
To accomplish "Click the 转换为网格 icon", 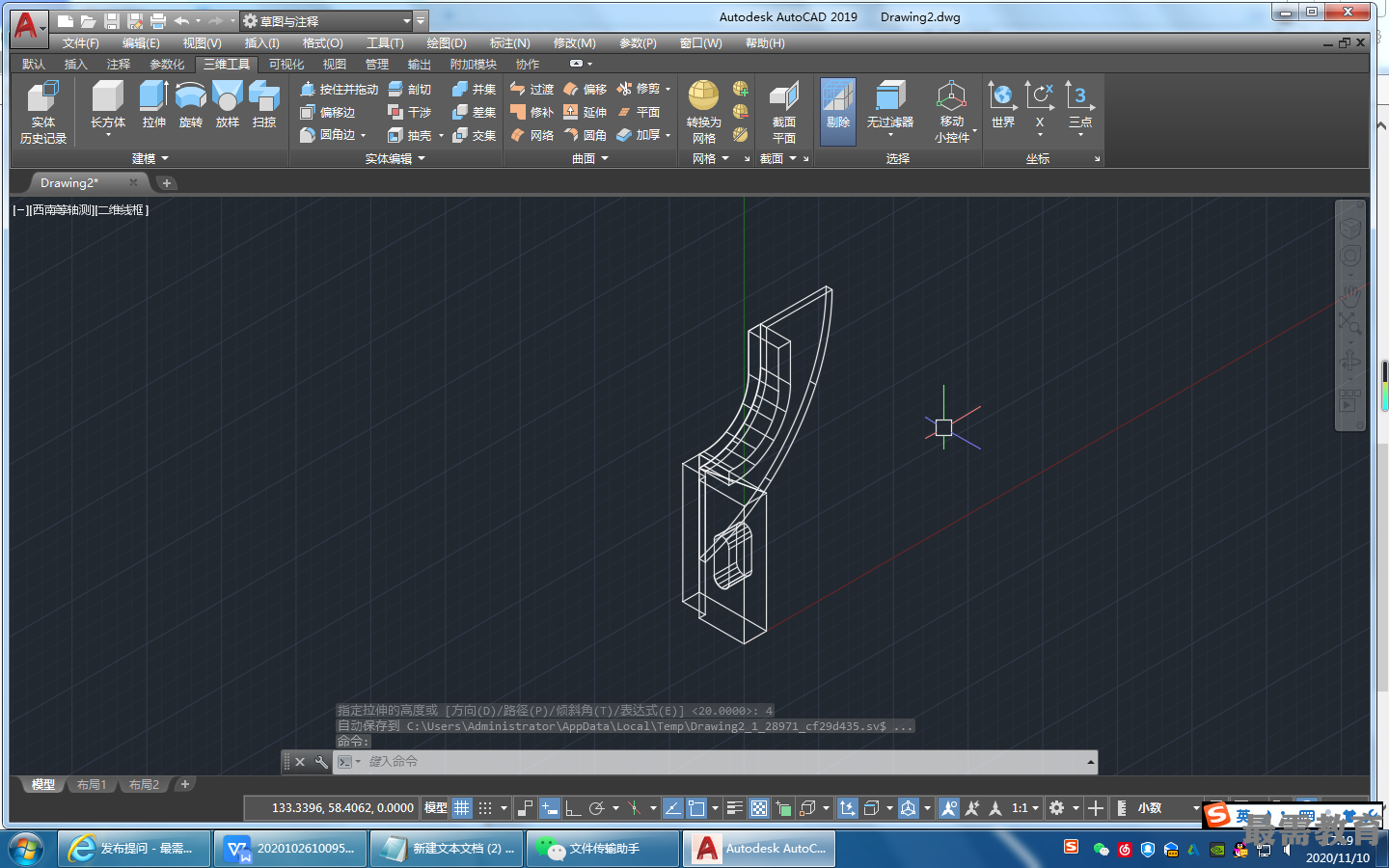I will 704,112.
